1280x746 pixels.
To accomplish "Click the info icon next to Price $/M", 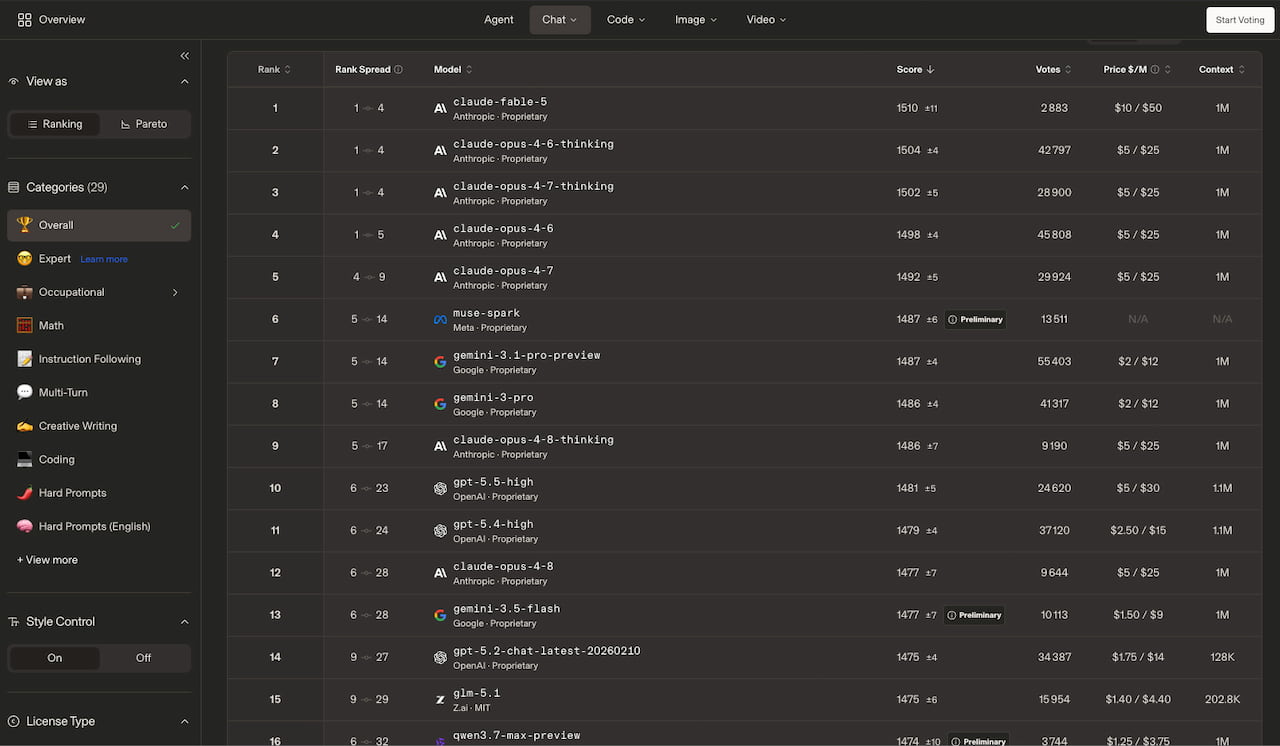I will point(1155,70).
